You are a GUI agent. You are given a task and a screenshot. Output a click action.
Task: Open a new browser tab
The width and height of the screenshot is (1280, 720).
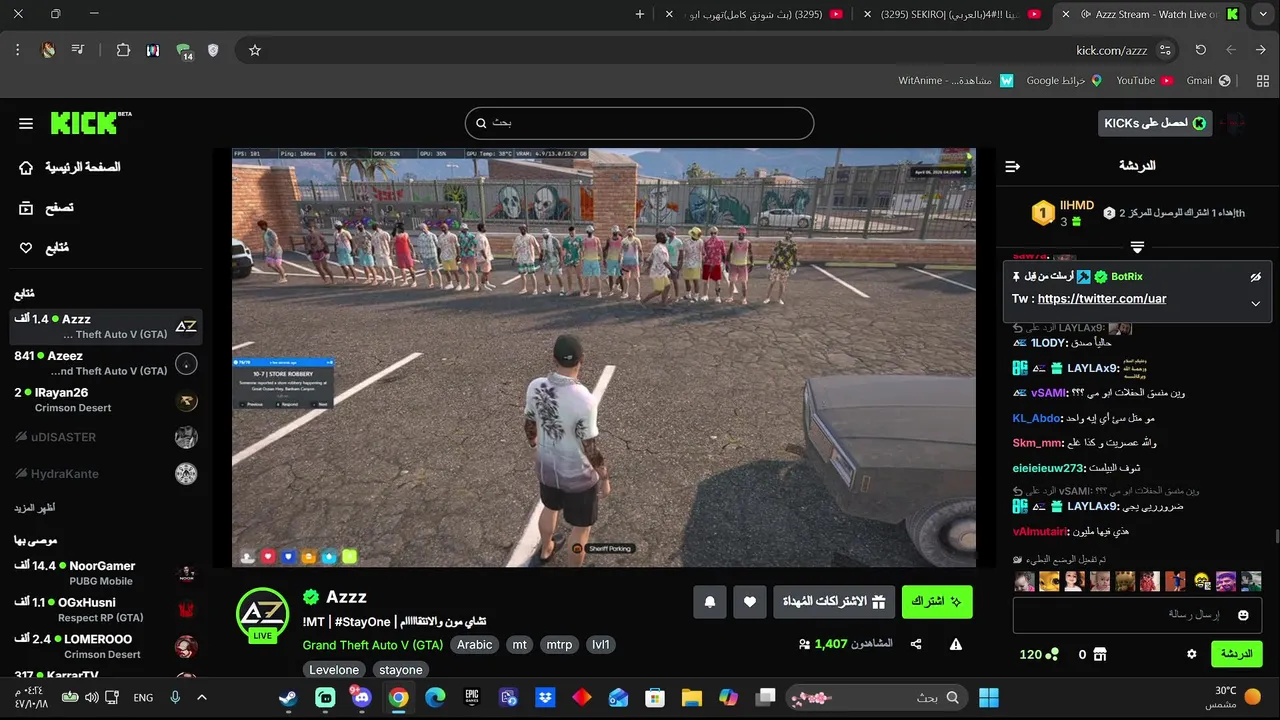640,14
